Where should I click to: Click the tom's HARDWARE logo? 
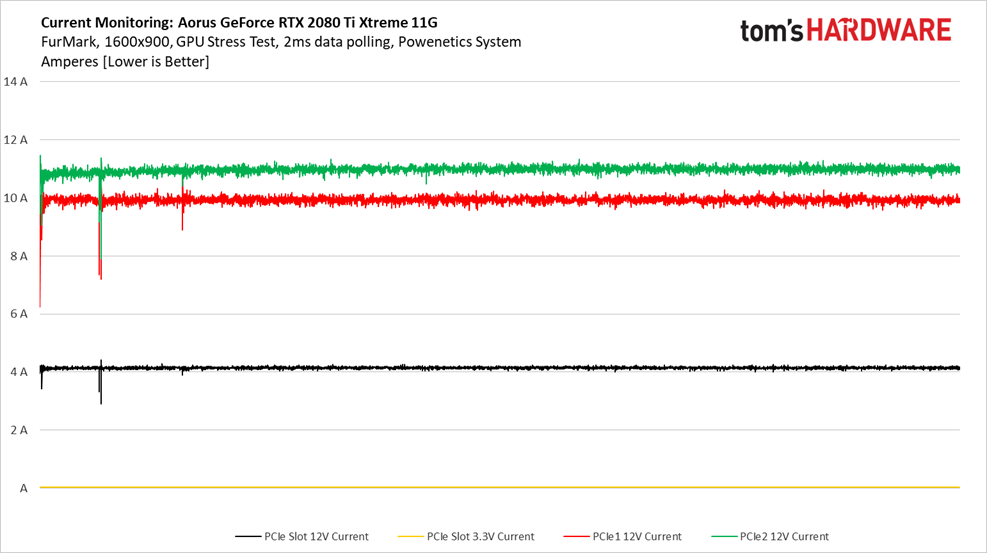tap(845, 30)
